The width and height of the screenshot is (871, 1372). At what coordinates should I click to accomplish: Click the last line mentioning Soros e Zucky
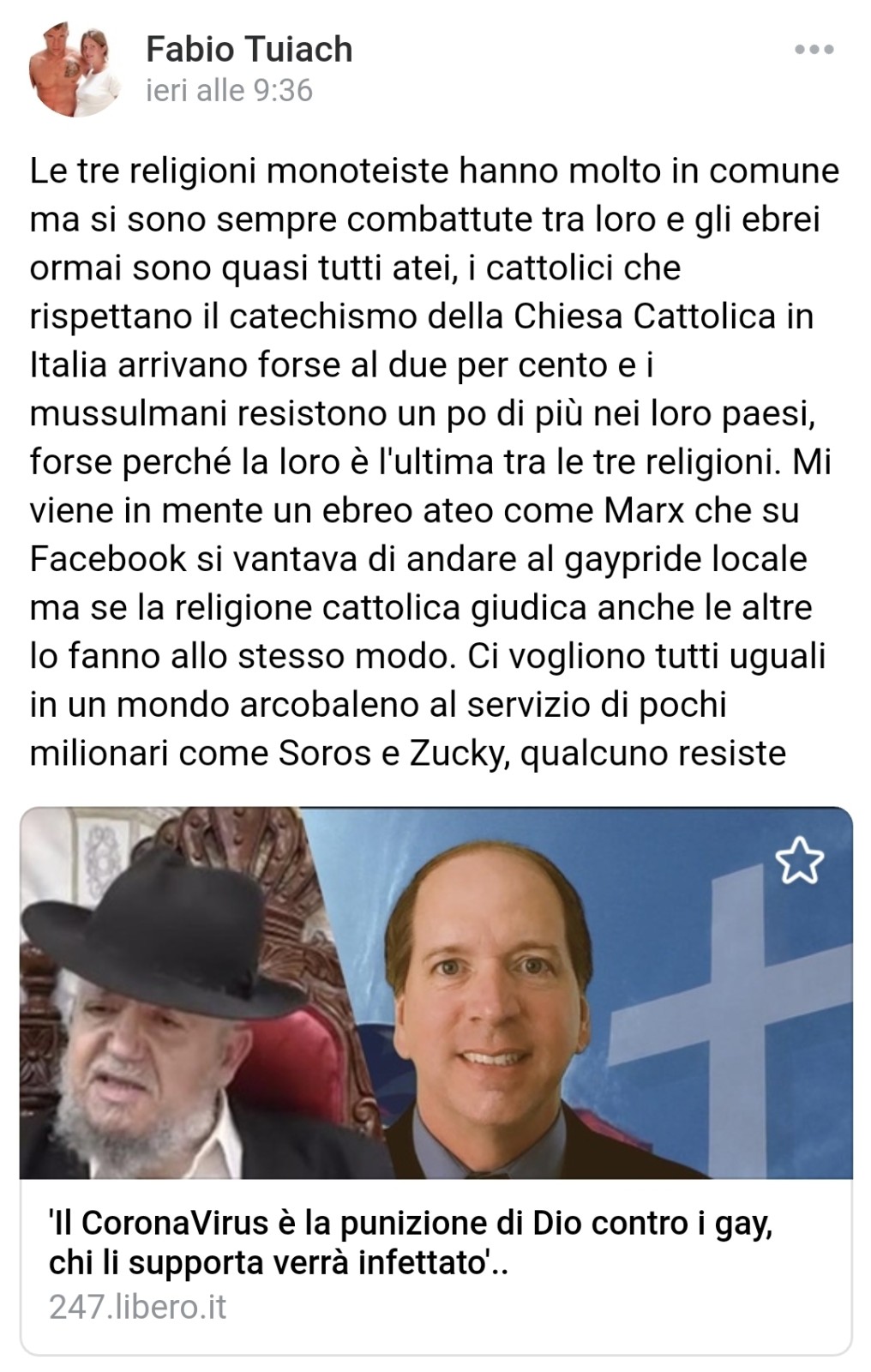[x=407, y=753]
